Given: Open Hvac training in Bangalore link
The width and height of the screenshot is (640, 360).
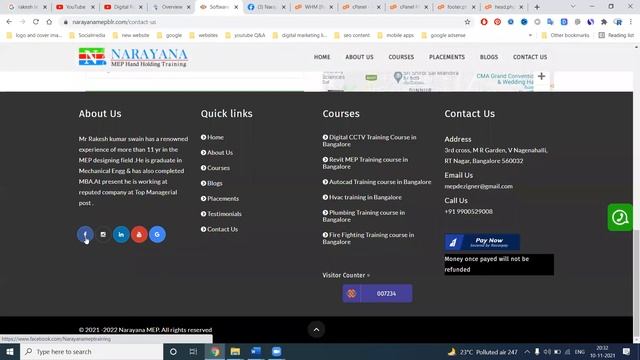Looking at the screenshot, I should pyautogui.click(x=362, y=197).
